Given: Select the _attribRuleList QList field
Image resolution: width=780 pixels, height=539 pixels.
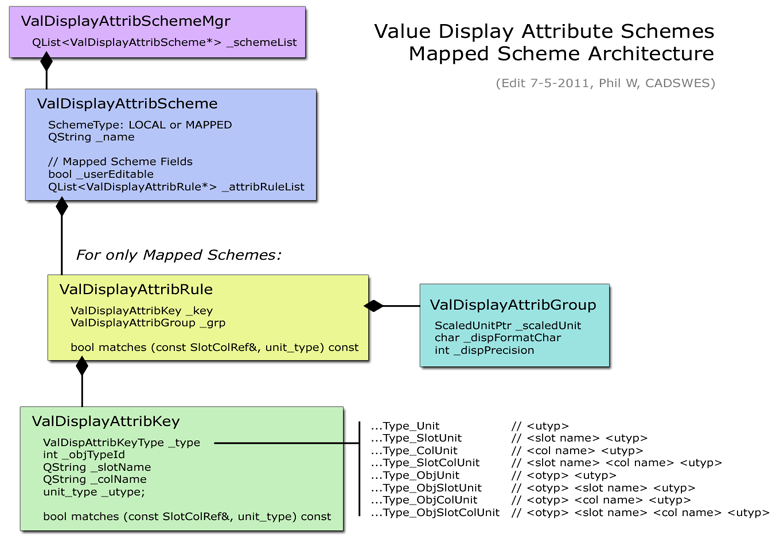Looking at the screenshot, I should [x=176, y=187].
